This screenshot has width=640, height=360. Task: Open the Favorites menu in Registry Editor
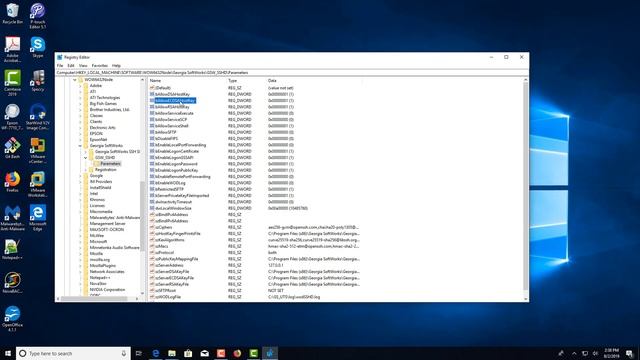(100, 65)
